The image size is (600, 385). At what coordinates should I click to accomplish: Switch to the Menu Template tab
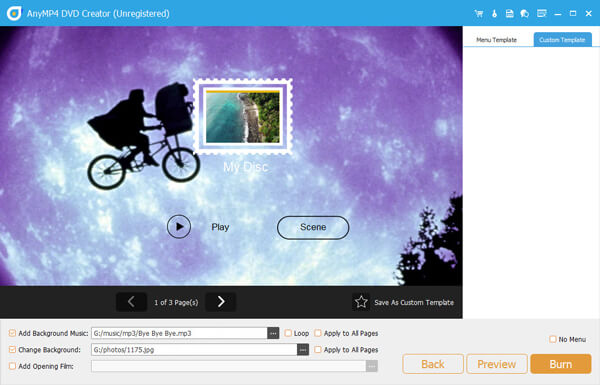point(496,40)
